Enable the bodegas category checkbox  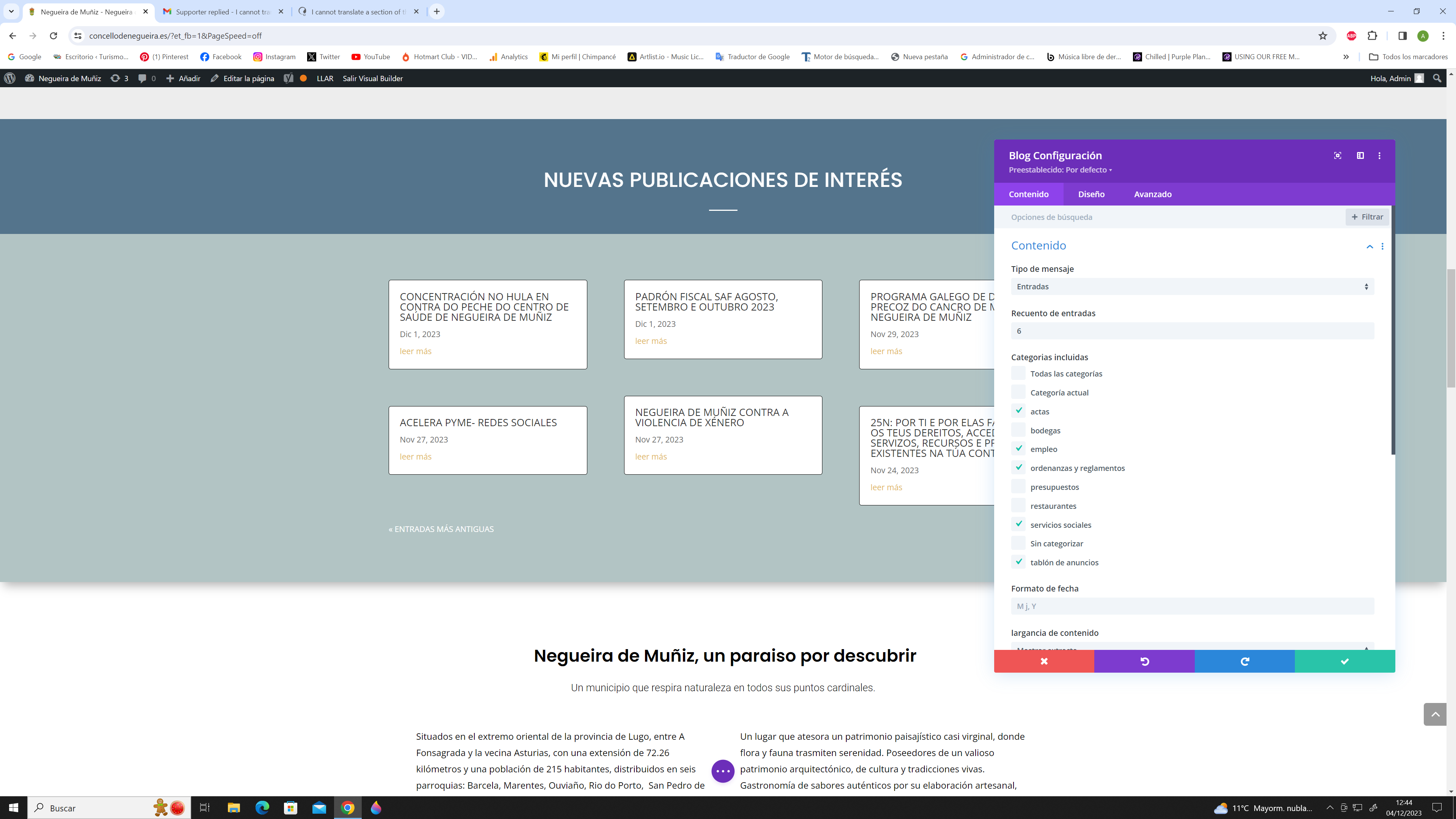coord(1018,430)
